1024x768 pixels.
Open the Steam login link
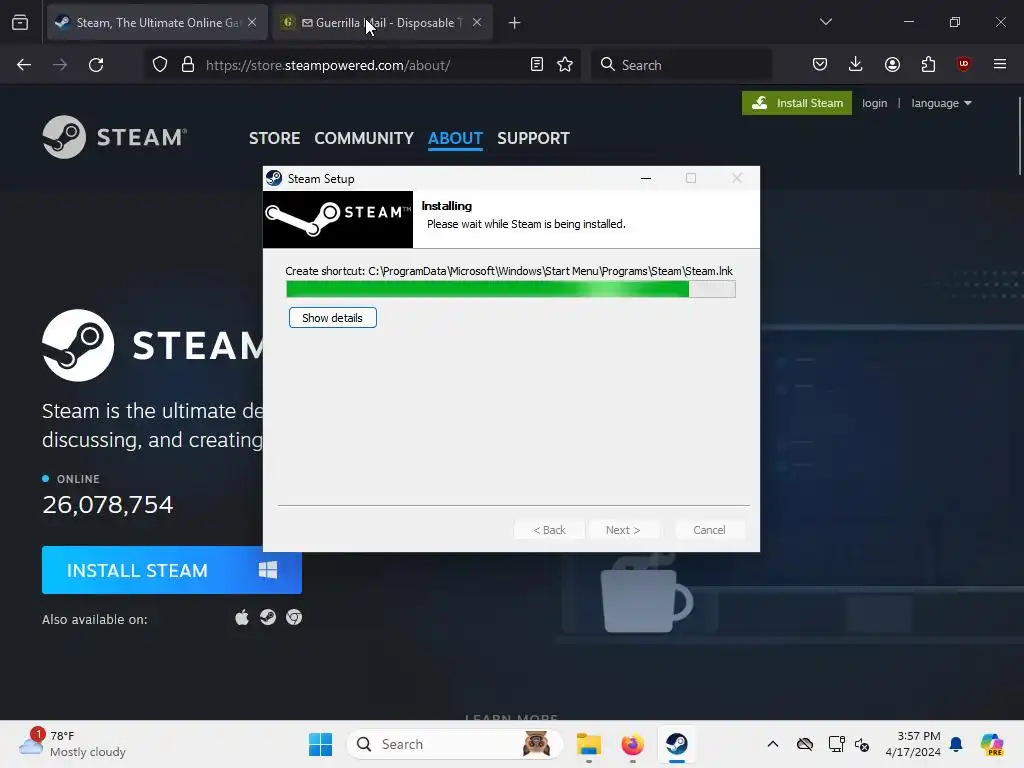(x=874, y=103)
